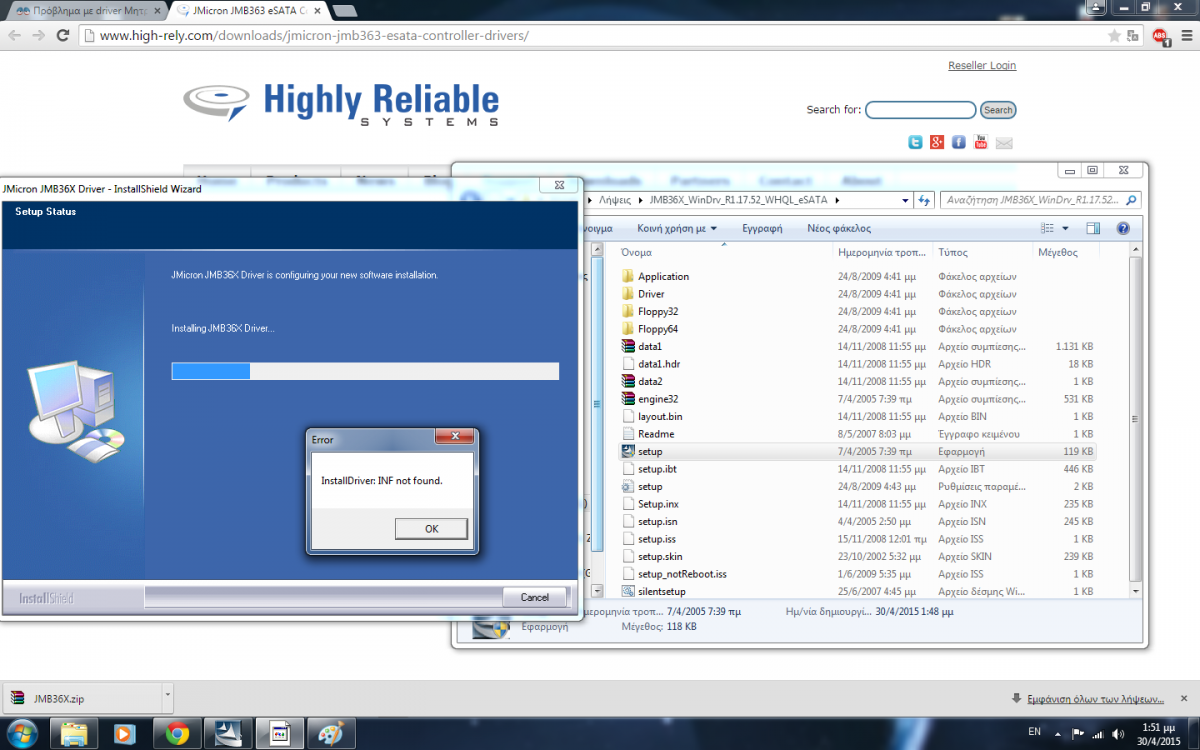The image size is (1200, 750).
Task: Click the volume icon in system tray
Action: pos(1120,734)
